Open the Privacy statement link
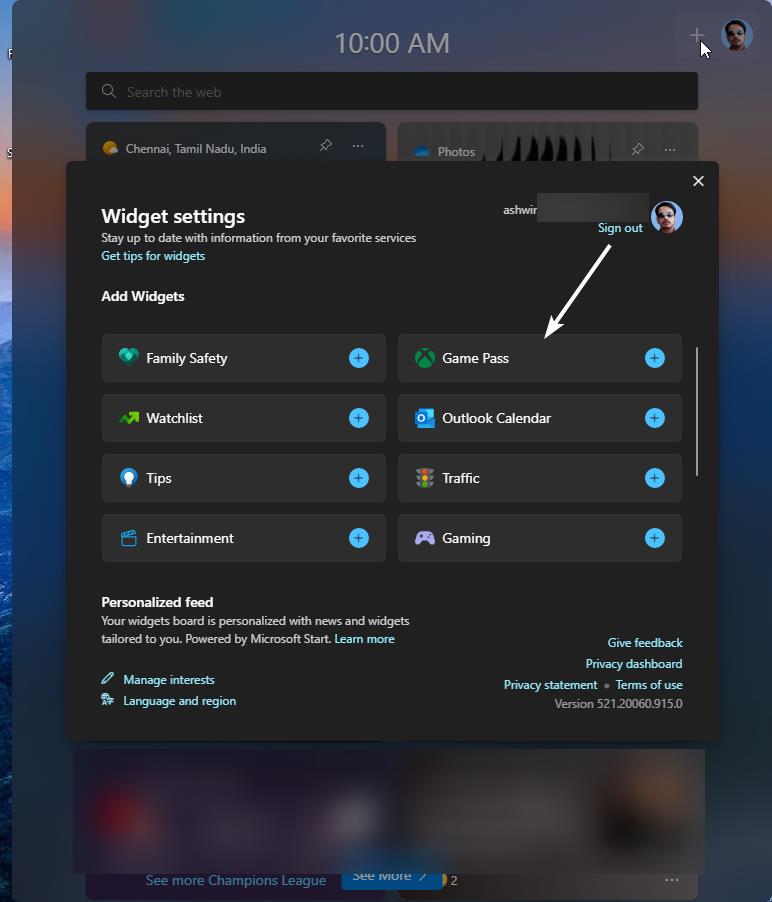The image size is (772, 902). 551,685
